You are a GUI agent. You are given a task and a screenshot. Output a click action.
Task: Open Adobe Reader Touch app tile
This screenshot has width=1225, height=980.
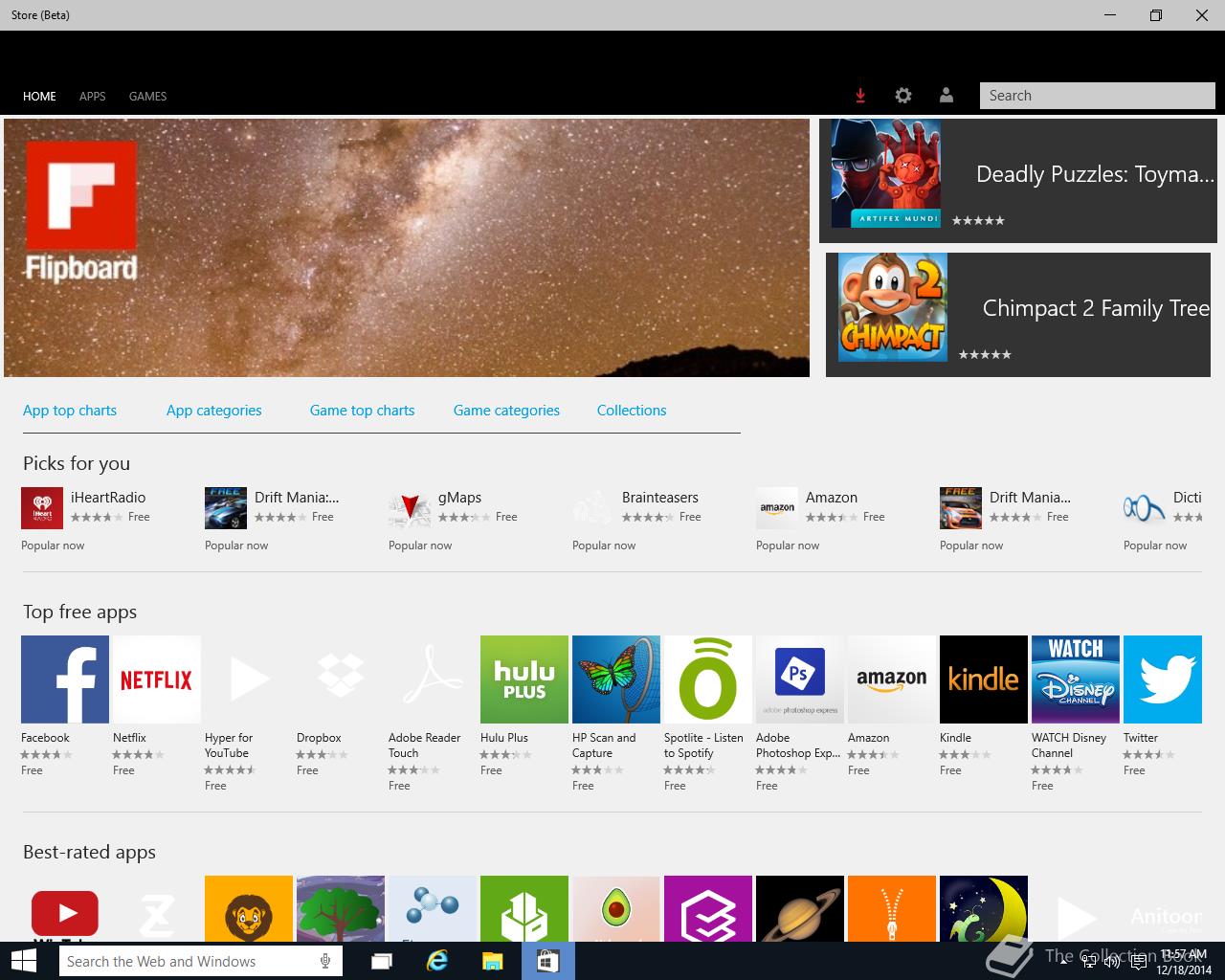433,679
